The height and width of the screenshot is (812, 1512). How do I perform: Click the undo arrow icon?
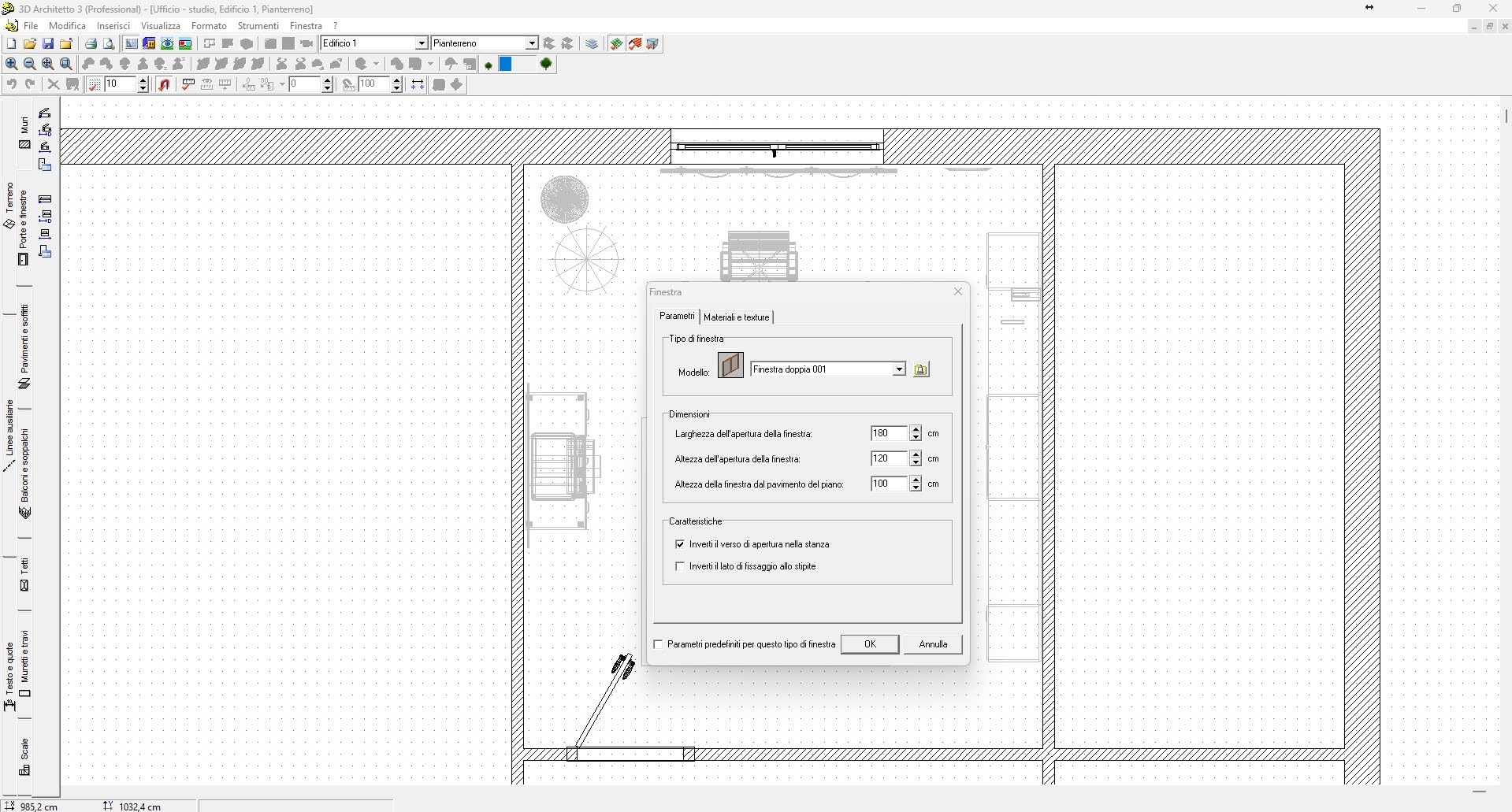(11, 85)
